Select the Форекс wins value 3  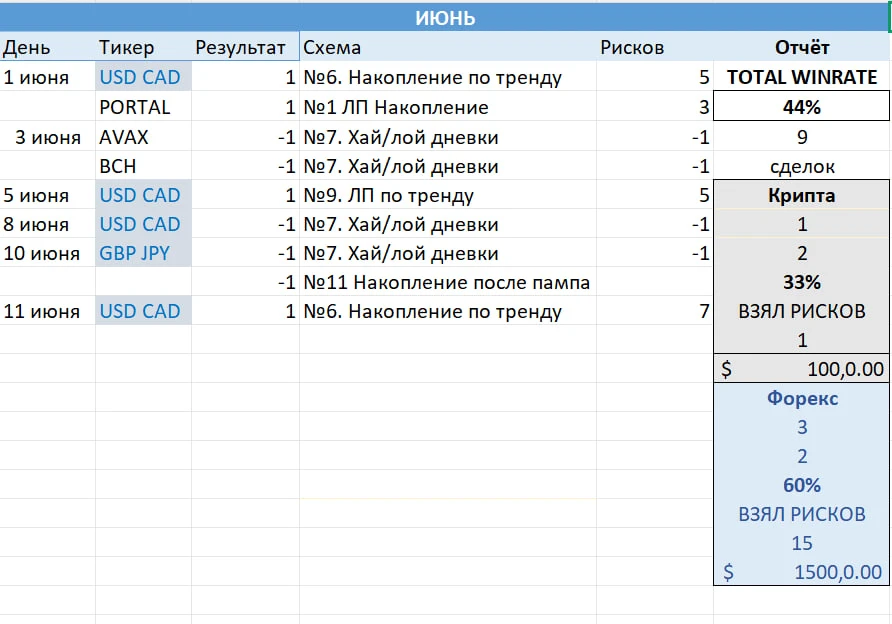[x=802, y=427]
